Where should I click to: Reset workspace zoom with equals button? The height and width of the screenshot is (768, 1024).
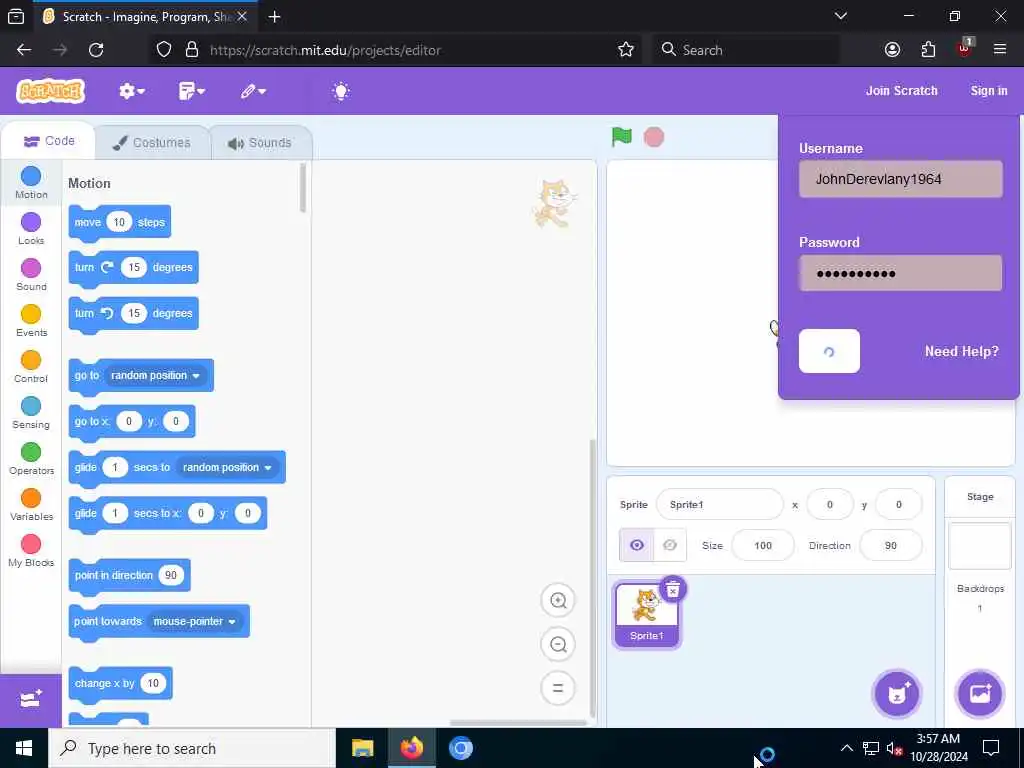point(558,688)
